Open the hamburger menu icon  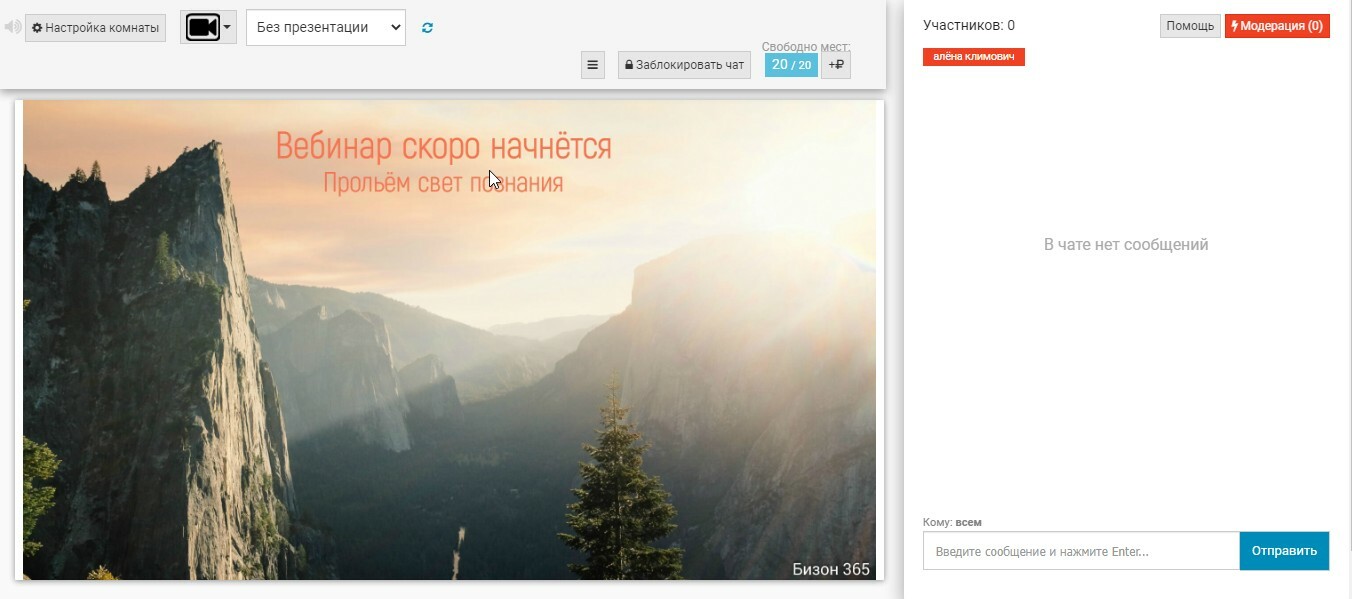[x=592, y=65]
